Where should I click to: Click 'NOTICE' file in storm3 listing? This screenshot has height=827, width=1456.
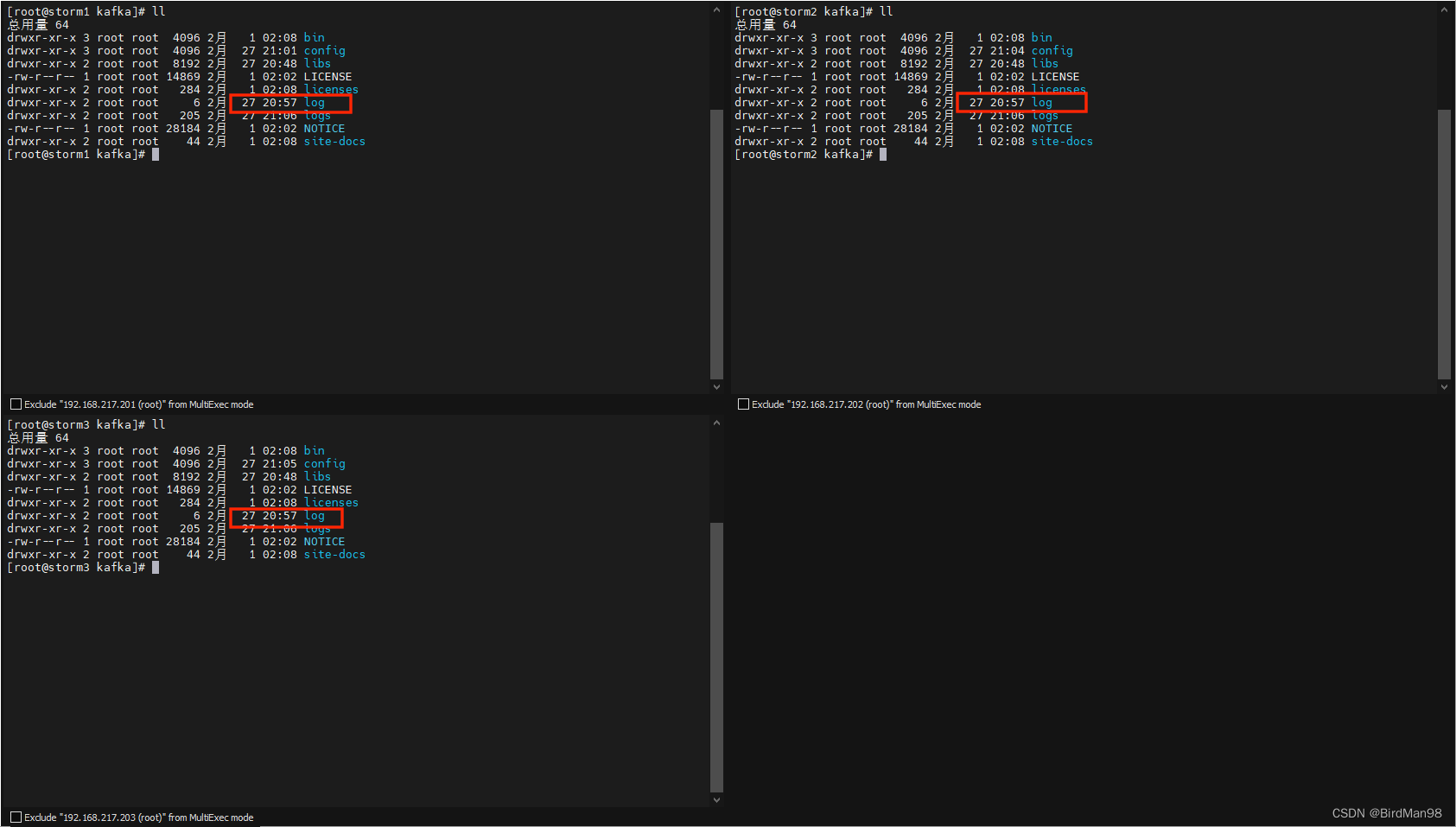pos(325,542)
